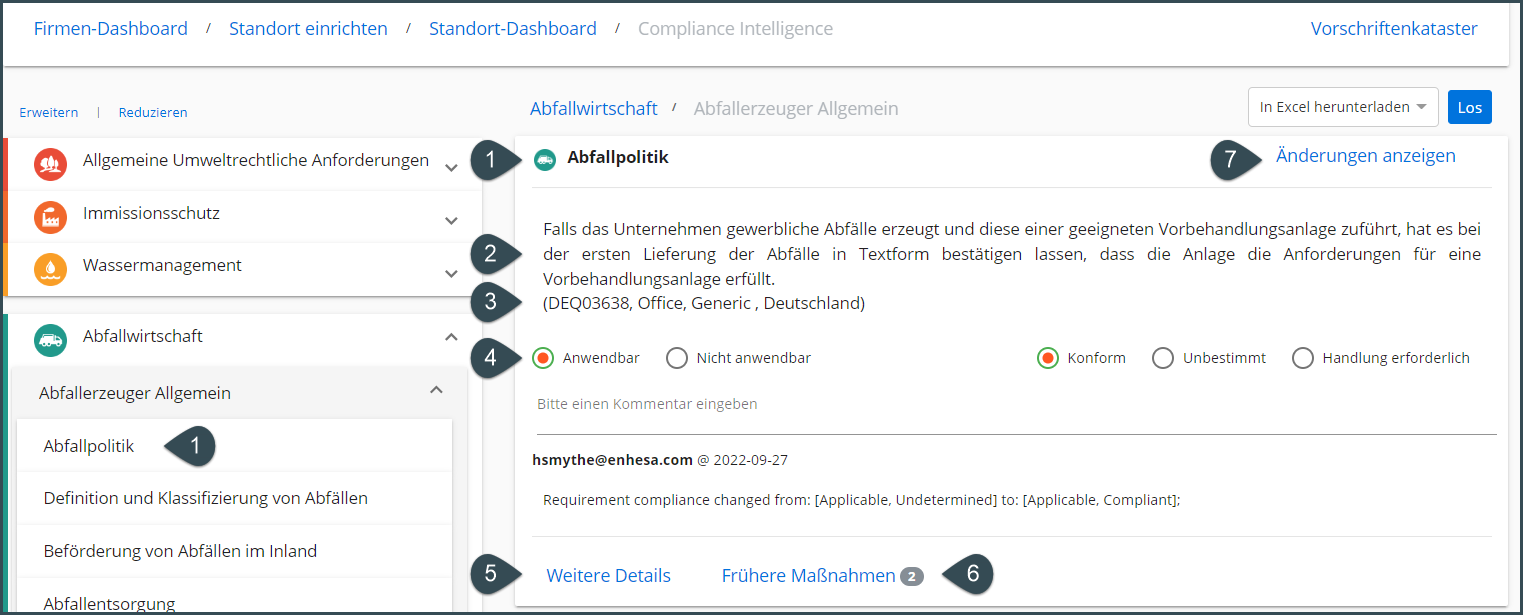
Task: Click the red tree icon for Allgemeine Umweltrechtliche Anforderungen
Action: [50, 164]
